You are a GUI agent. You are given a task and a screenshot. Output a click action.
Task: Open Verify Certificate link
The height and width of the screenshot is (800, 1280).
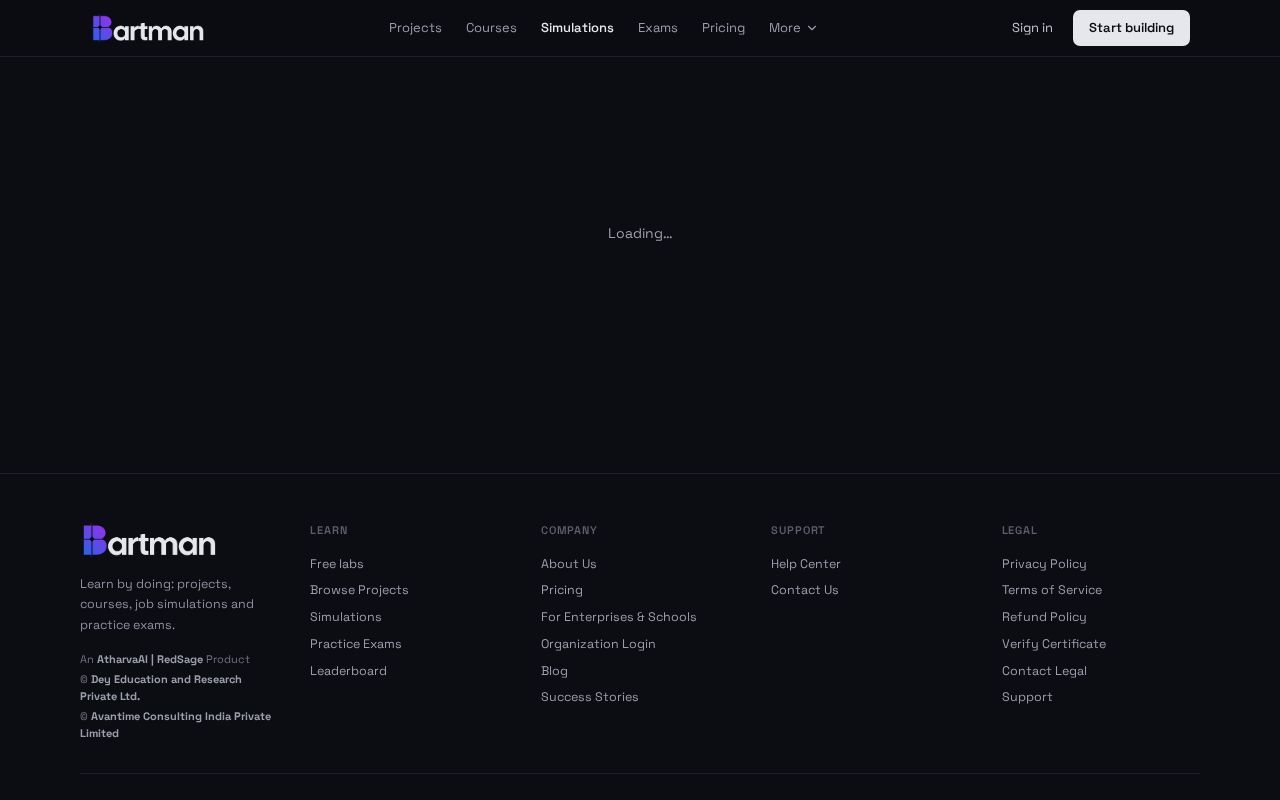(x=1054, y=644)
